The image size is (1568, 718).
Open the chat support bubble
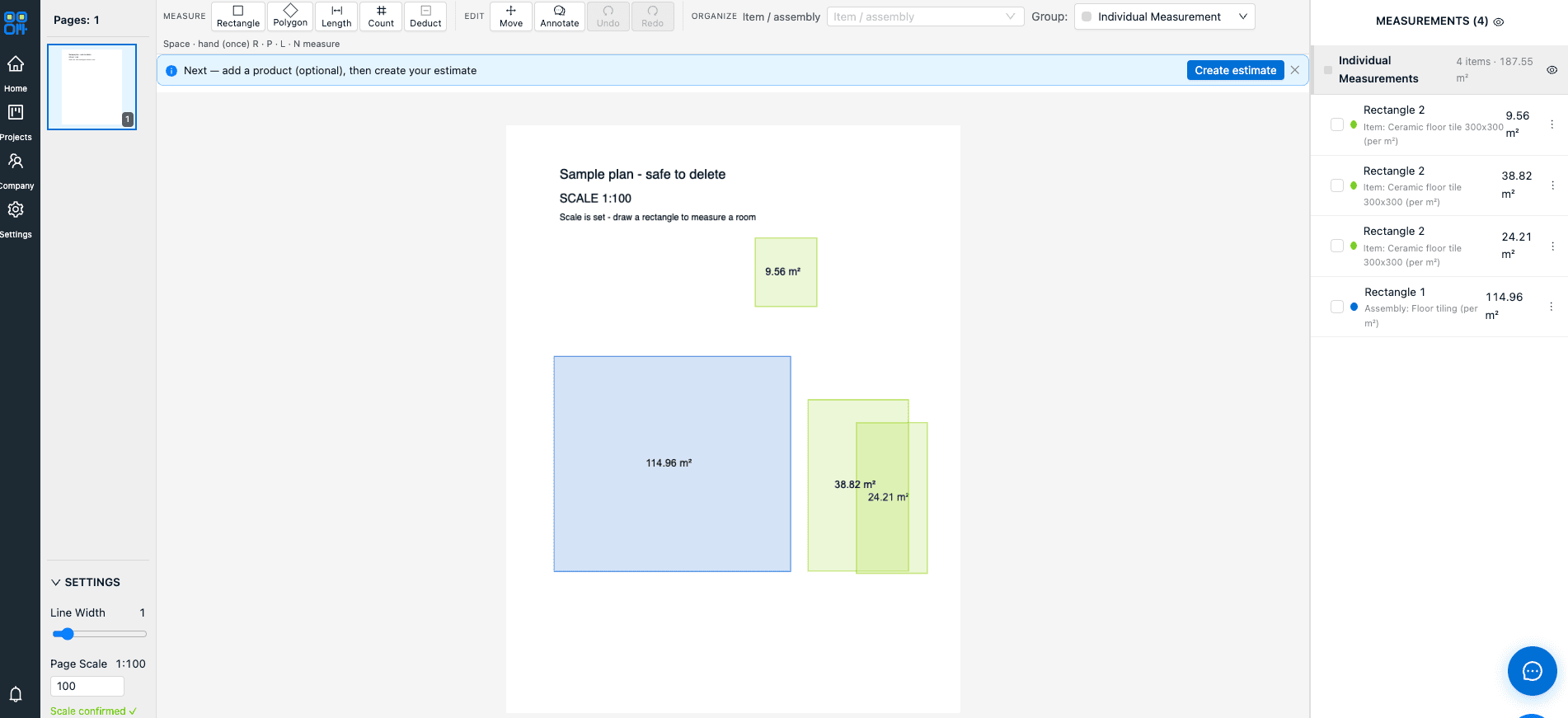(1532, 671)
